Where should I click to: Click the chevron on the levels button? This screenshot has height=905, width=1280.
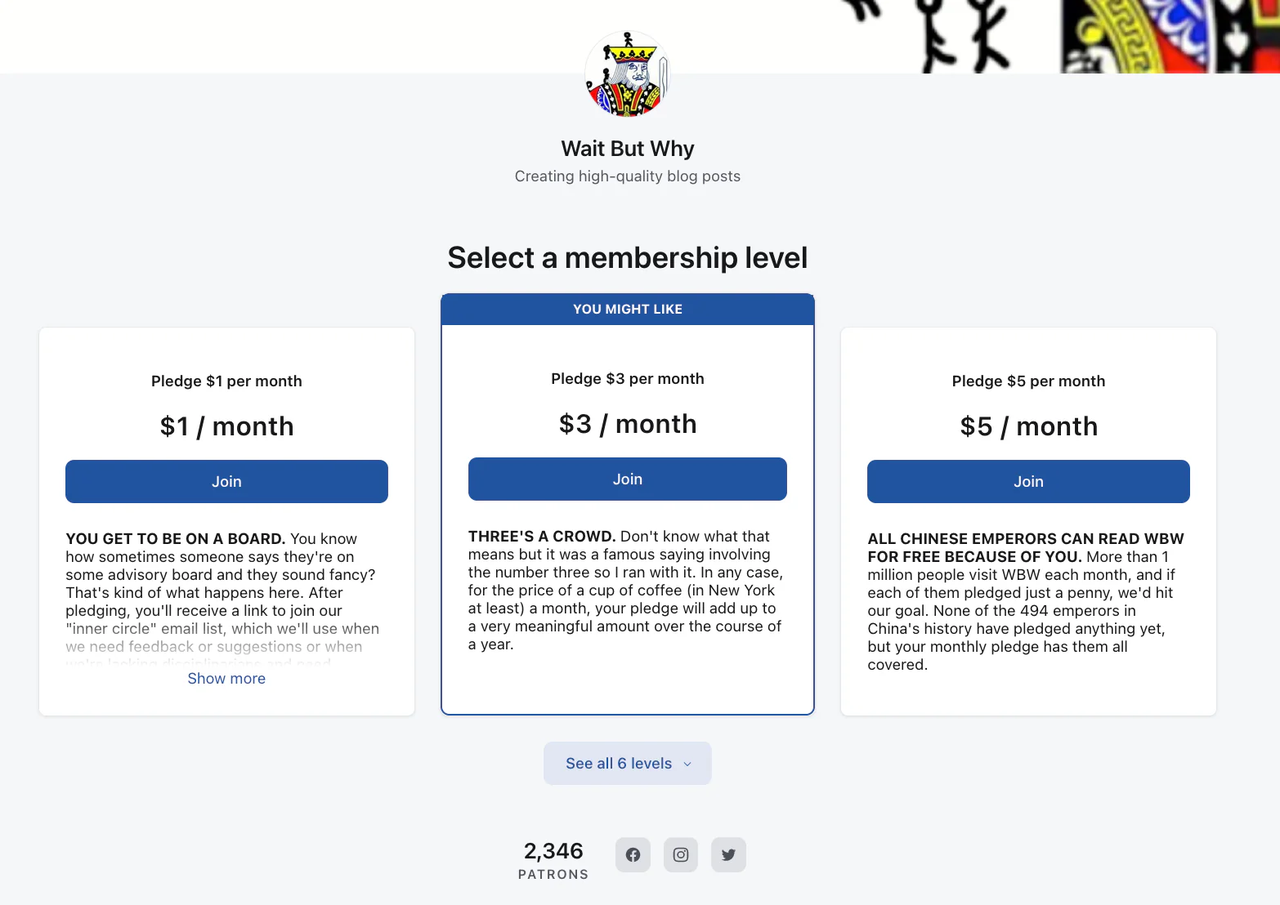[x=686, y=763]
